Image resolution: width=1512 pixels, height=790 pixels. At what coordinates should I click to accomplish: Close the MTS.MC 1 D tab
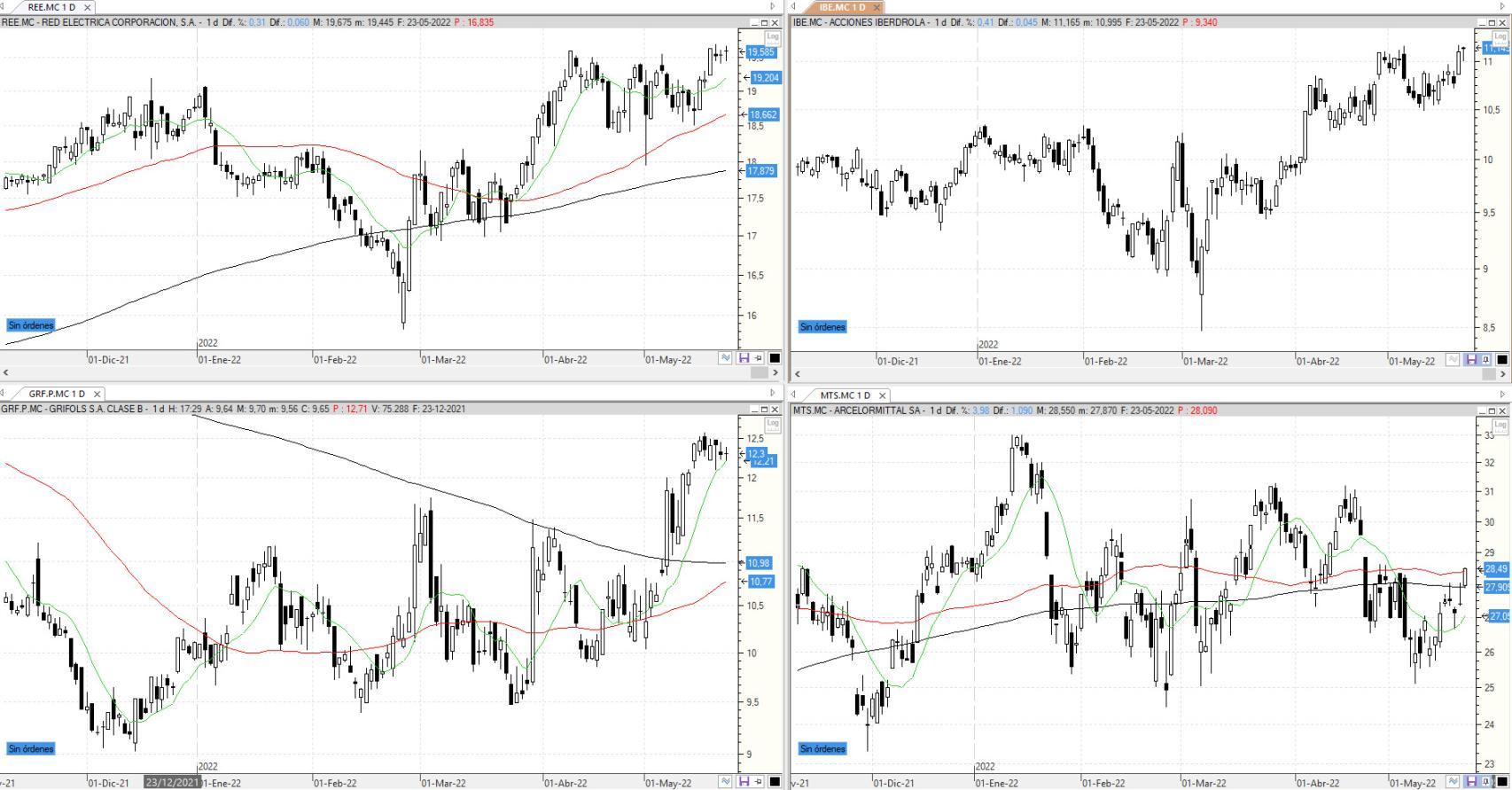(882, 395)
